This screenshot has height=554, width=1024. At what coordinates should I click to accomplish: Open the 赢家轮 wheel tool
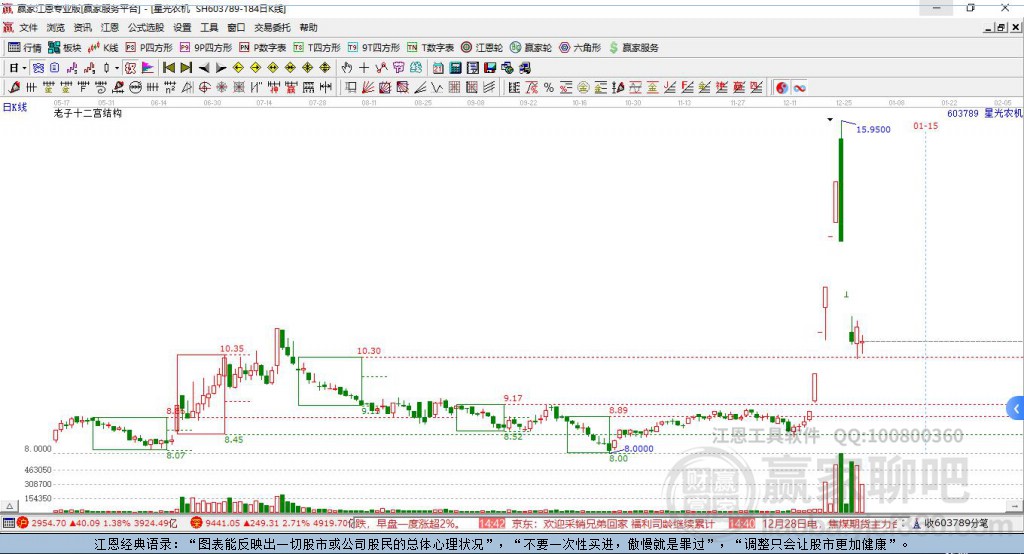pos(531,48)
